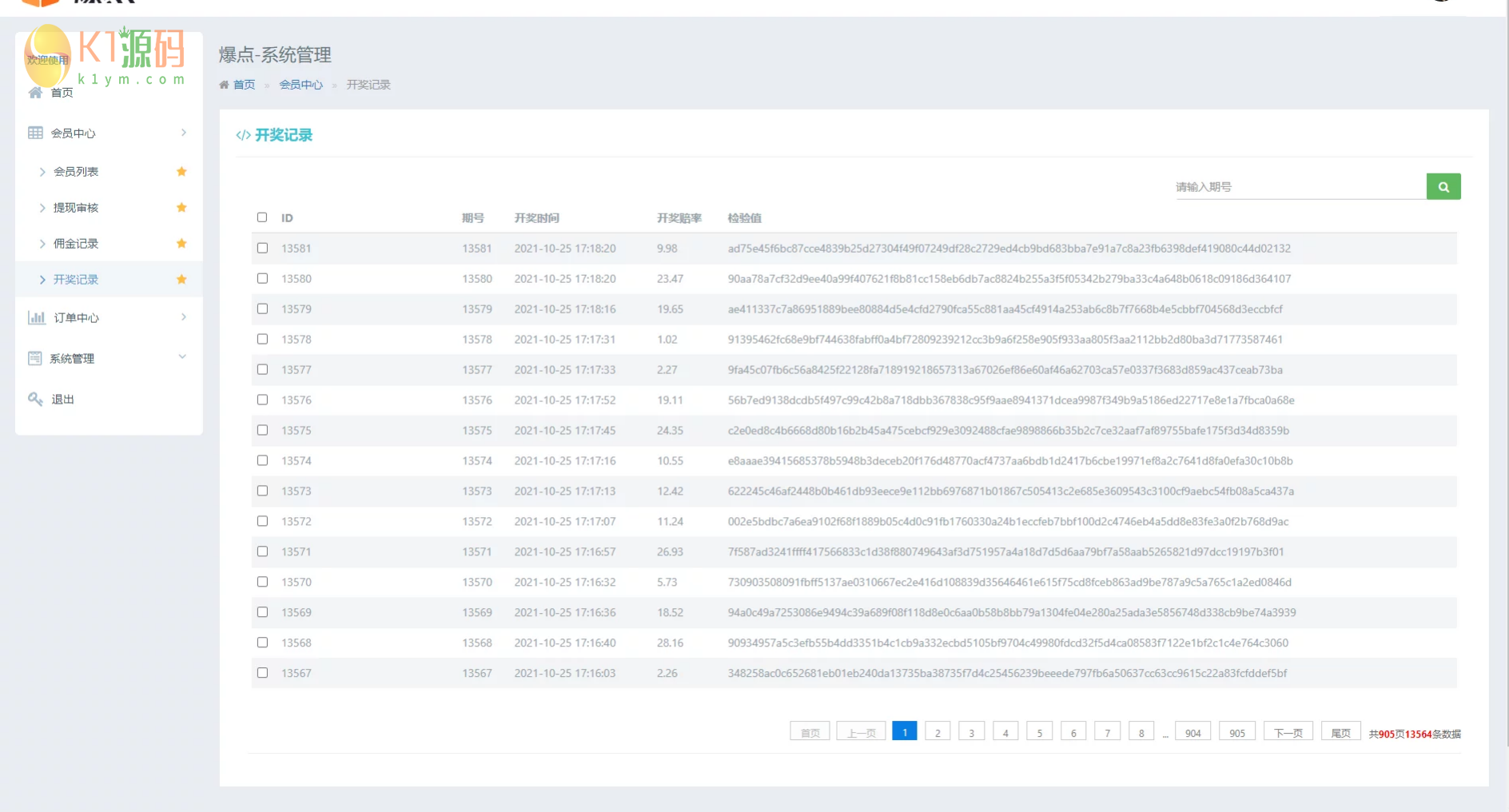
Task: Click the 首页 pagination button
Action: pyautogui.click(x=810, y=732)
